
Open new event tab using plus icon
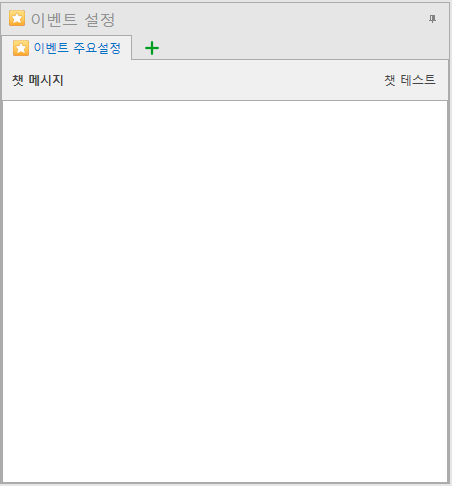(152, 48)
